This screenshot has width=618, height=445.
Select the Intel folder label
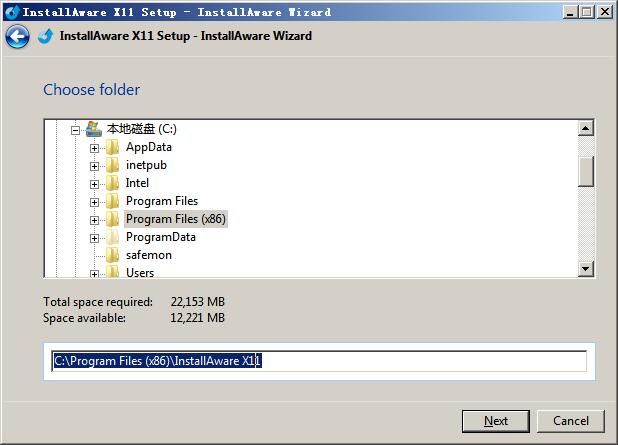[137, 183]
